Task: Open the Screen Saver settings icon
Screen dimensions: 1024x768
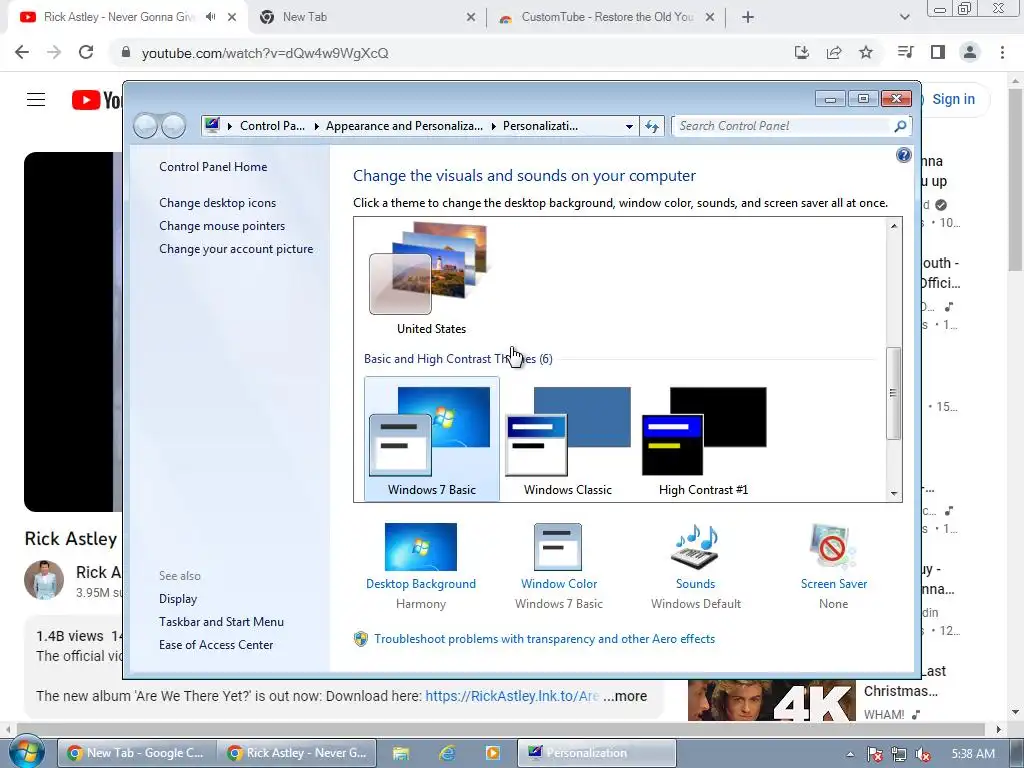Action: 833,547
